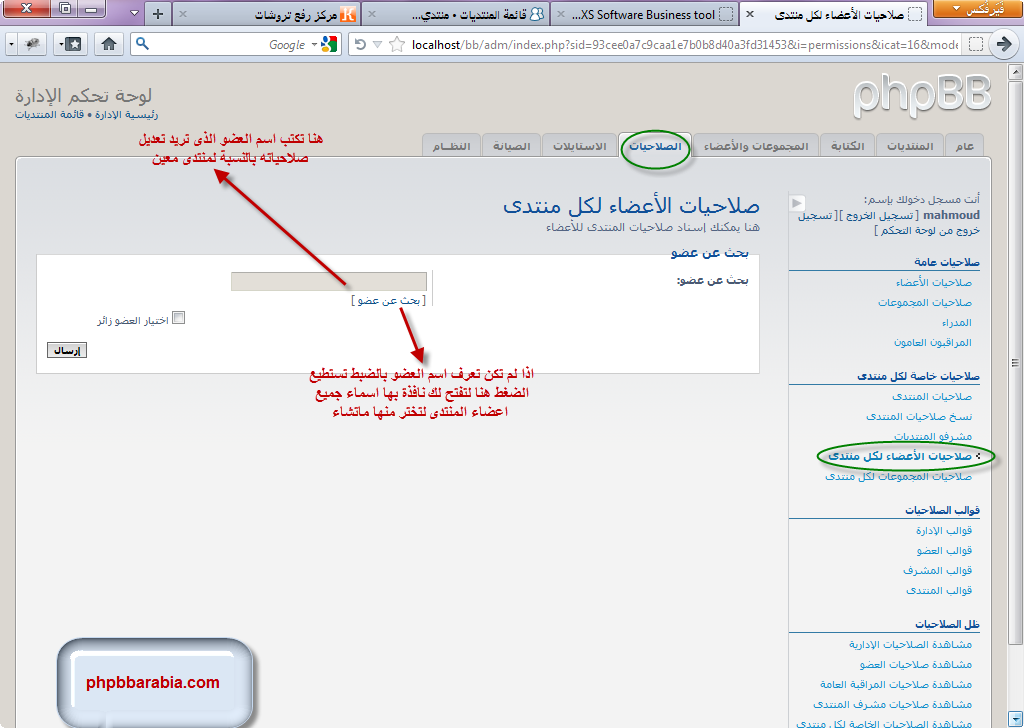
Task: Open مشاهدة صلاحيات مشرف المنتدى link
Action: coord(892,704)
